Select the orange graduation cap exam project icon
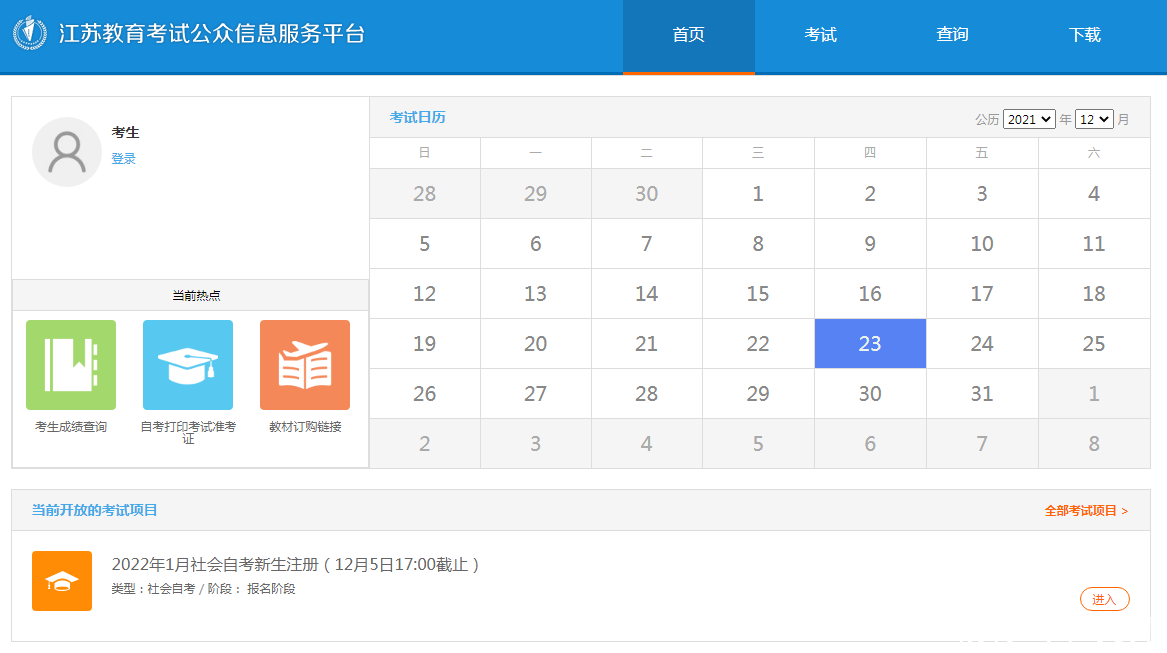Image resolution: width=1167 pixels, height=653 pixels. click(x=62, y=581)
